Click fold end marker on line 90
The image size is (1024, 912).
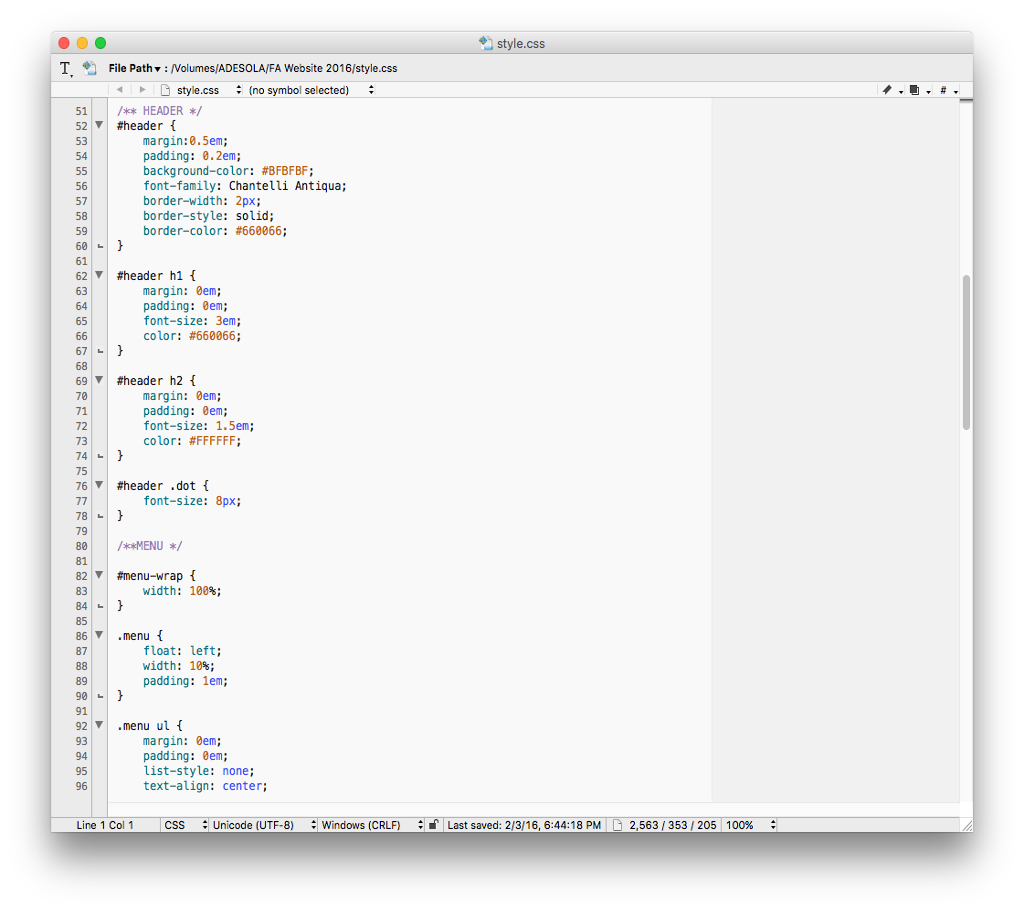click(x=100, y=696)
